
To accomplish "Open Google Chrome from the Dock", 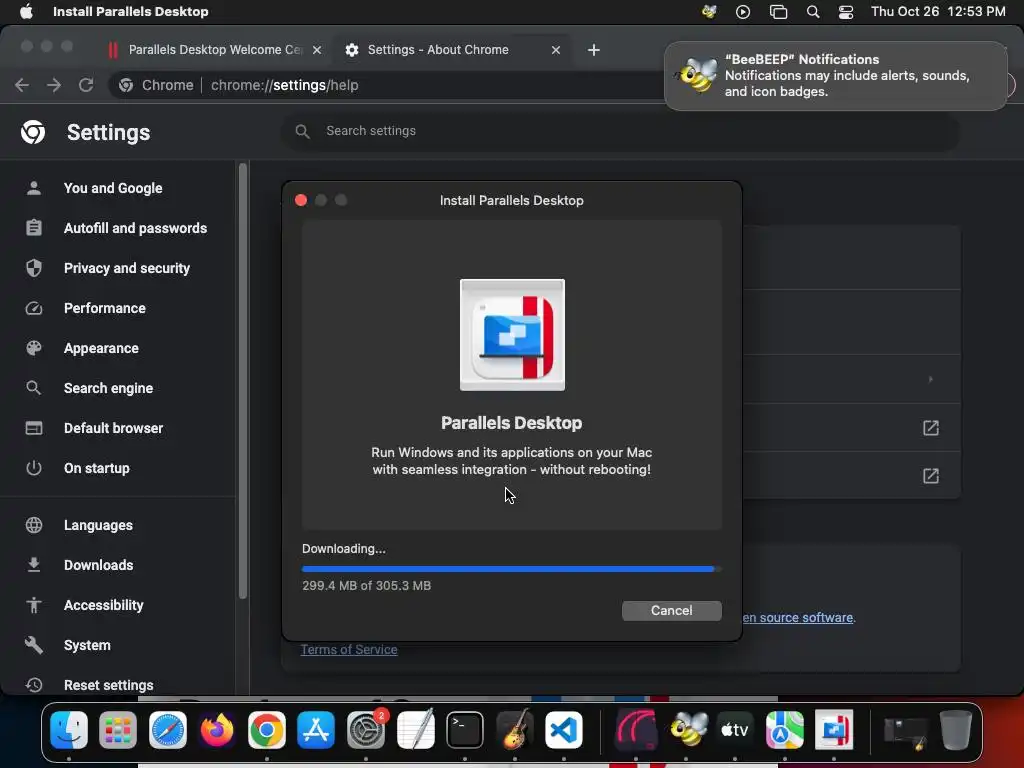I will pos(266,730).
